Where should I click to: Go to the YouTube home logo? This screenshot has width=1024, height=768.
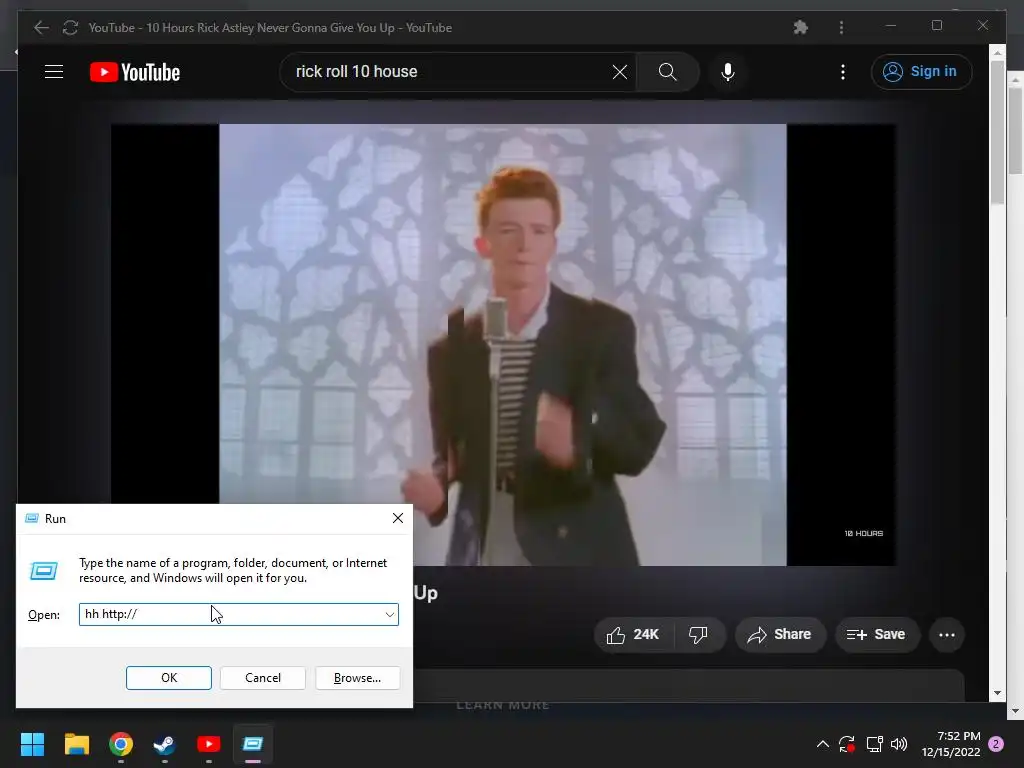click(x=135, y=72)
